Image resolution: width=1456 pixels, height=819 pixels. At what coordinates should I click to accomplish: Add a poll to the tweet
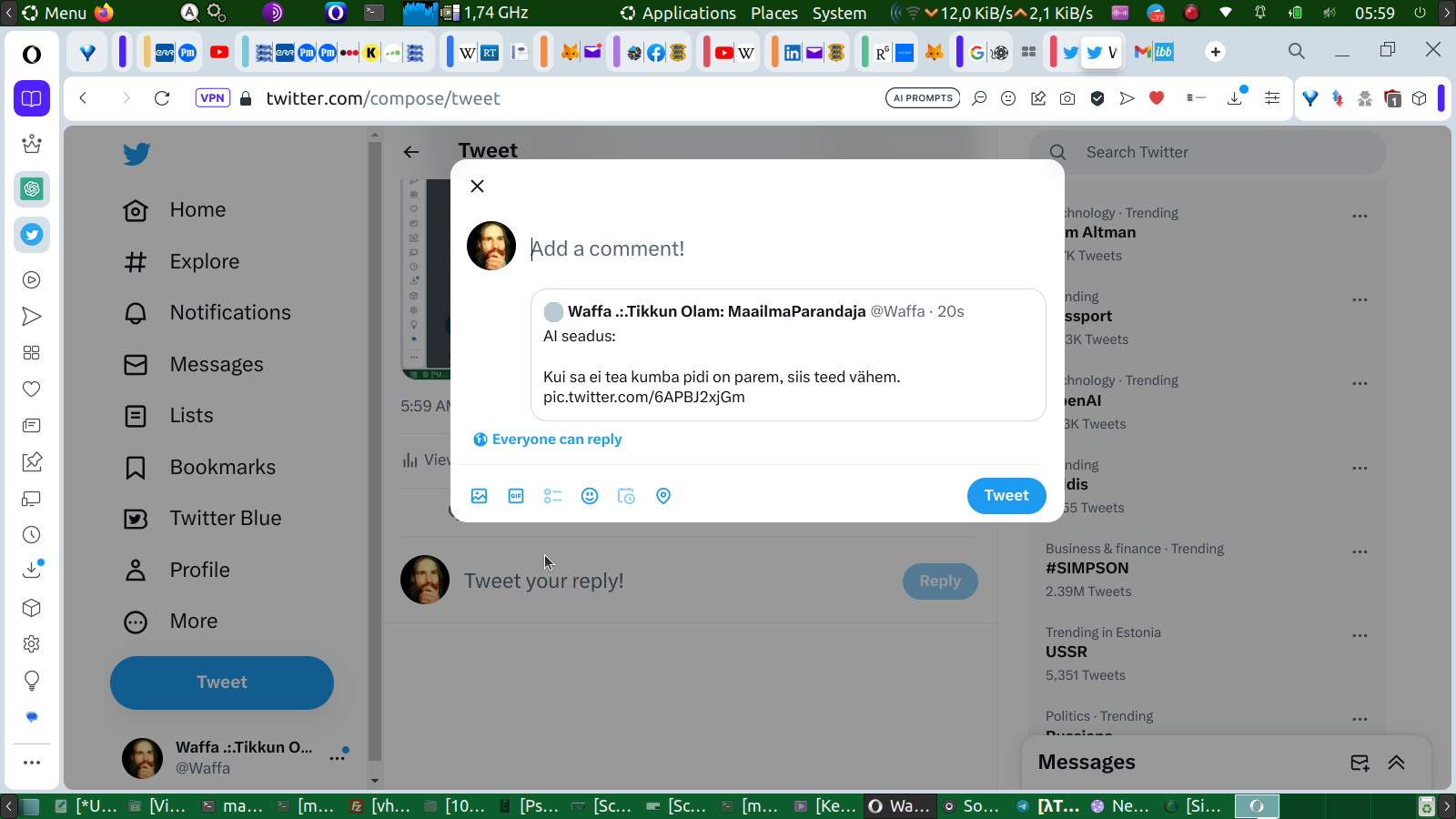[552, 496]
